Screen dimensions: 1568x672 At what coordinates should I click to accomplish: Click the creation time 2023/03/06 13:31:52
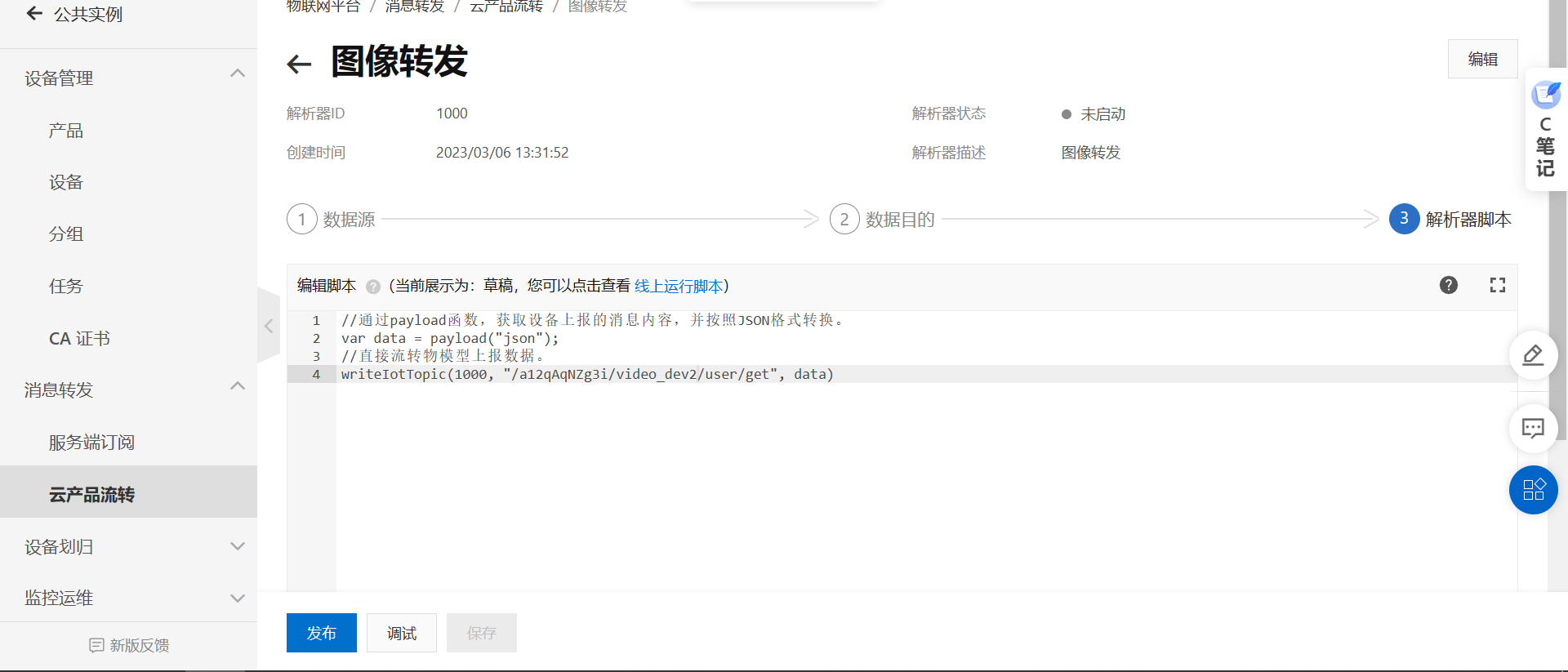(502, 153)
